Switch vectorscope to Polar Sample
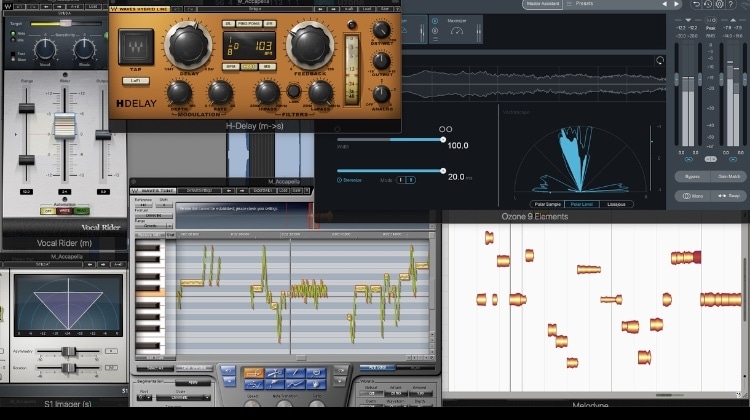750x420 pixels. point(547,204)
